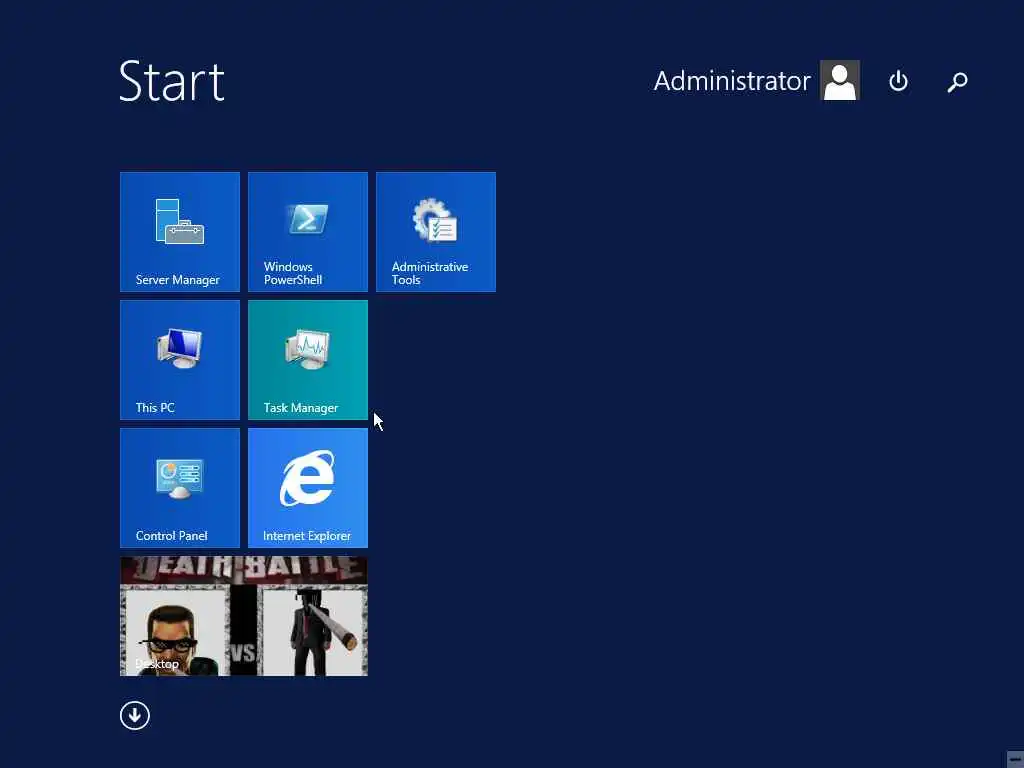Click the Administrator account picture
1024x768 pixels.
pyautogui.click(x=840, y=80)
